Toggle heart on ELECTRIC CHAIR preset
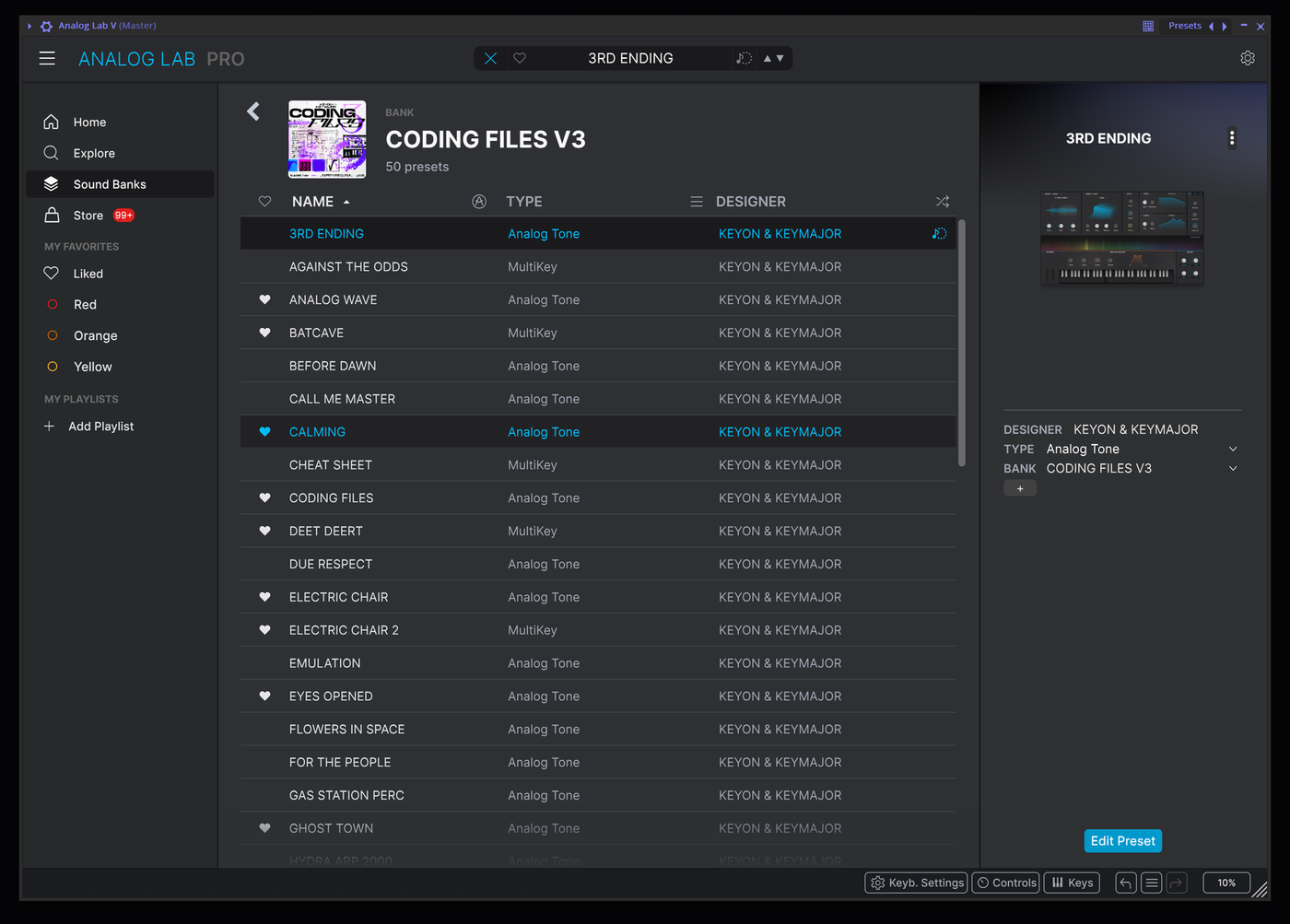Viewport: 1290px width, 924px height. click(x=264, y=597)
